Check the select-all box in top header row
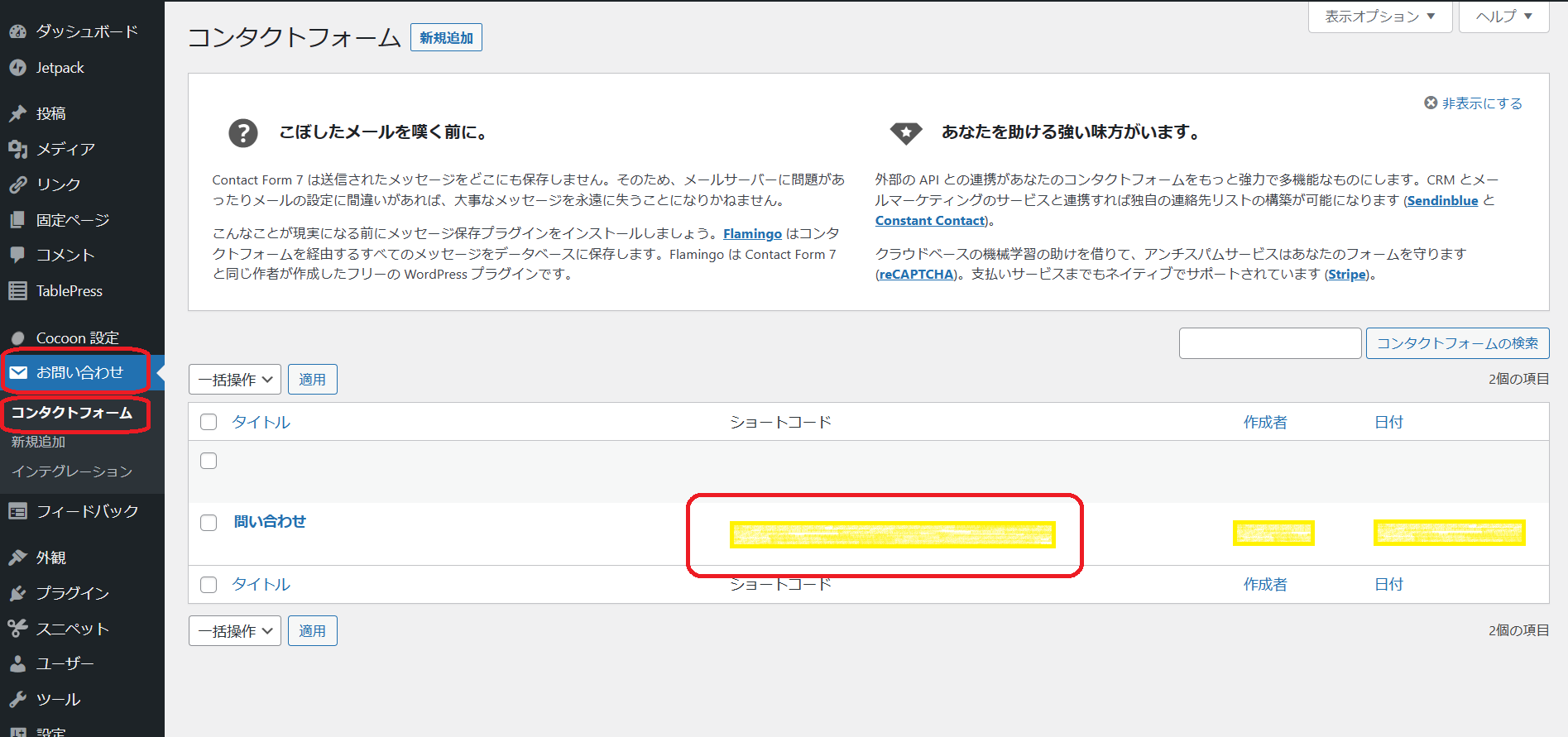1568x737 pixels. coord(209,422)
